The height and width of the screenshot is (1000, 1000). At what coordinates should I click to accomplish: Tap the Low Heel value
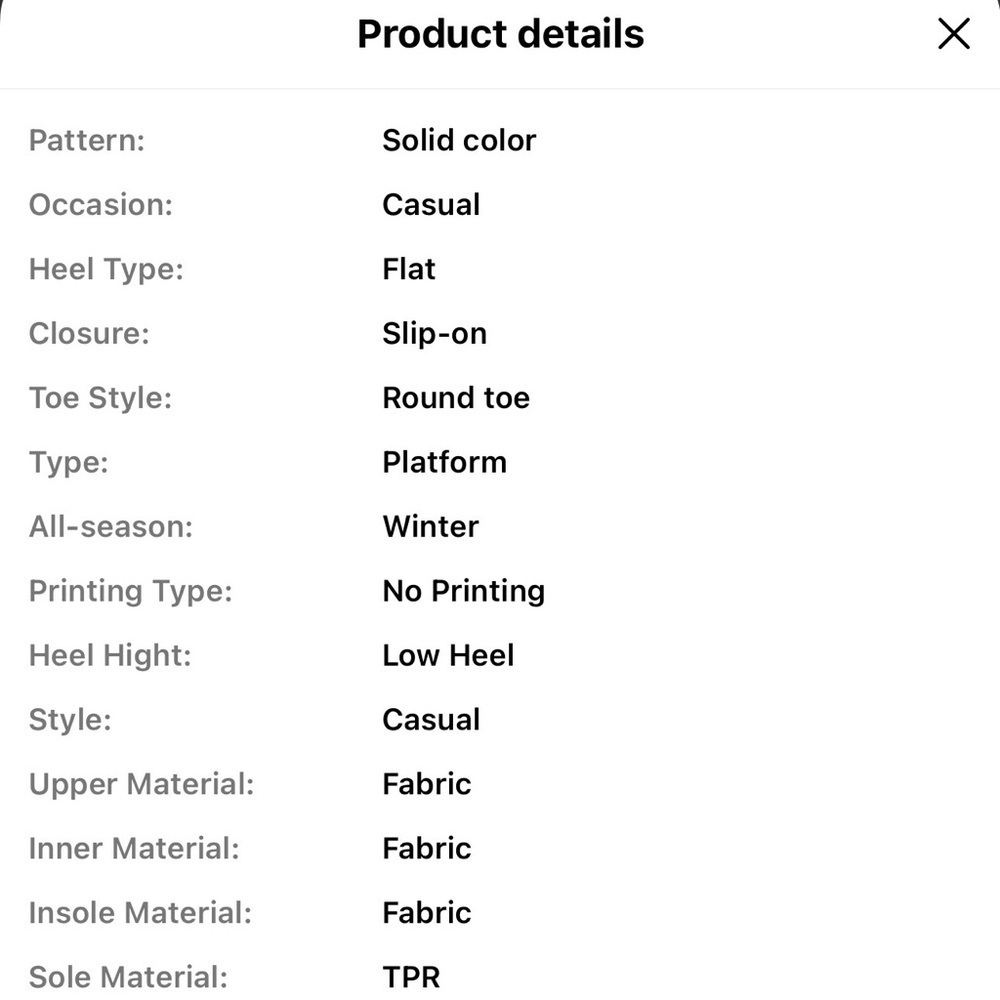point(448,656)
